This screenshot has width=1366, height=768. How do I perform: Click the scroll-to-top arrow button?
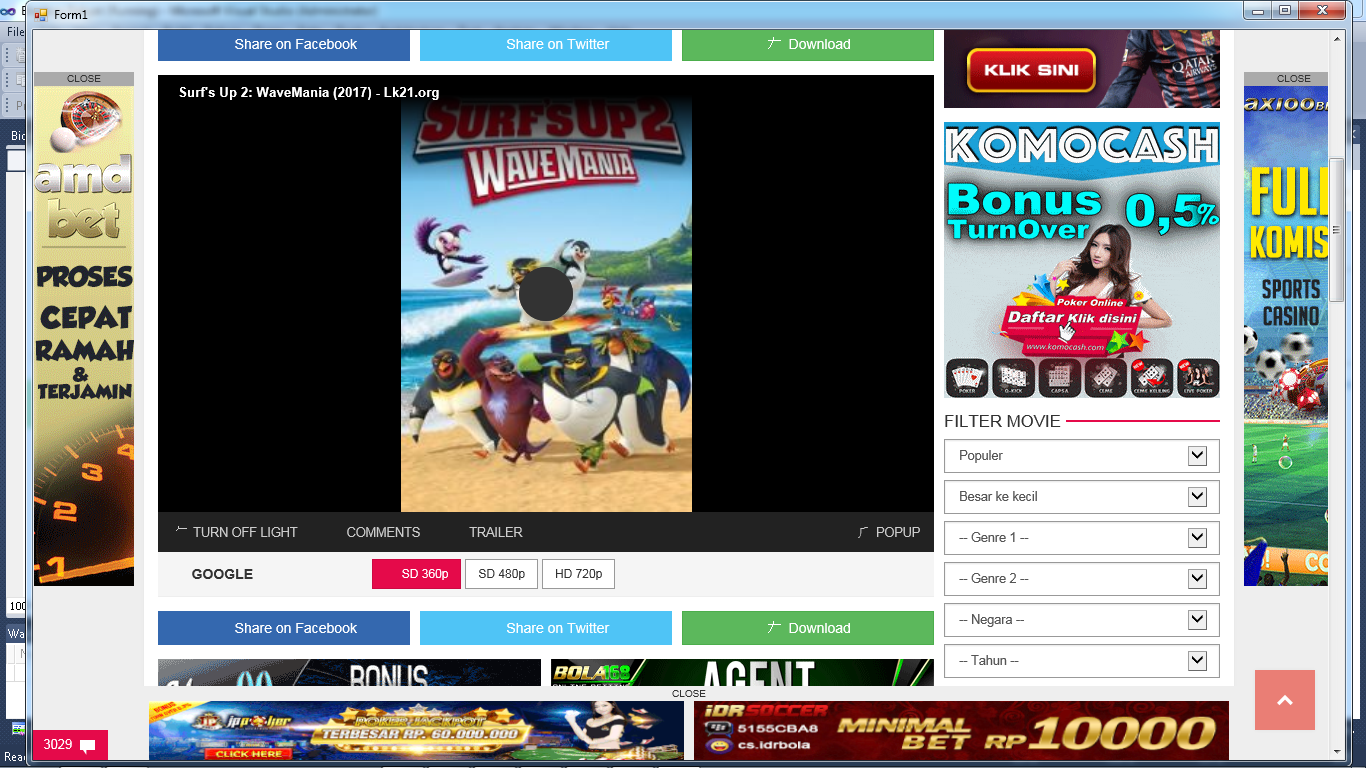1285,700
